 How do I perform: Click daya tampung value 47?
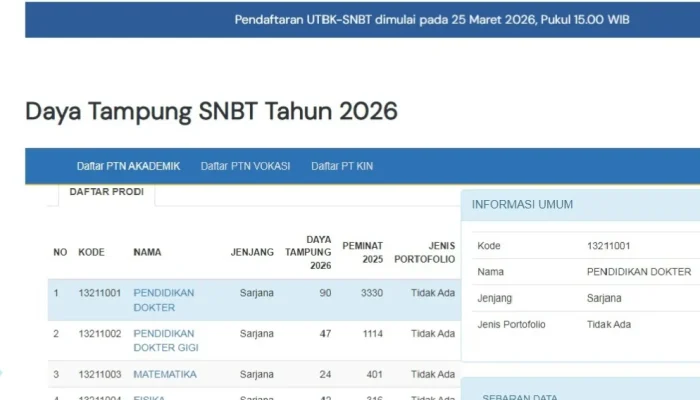(325, 333)
